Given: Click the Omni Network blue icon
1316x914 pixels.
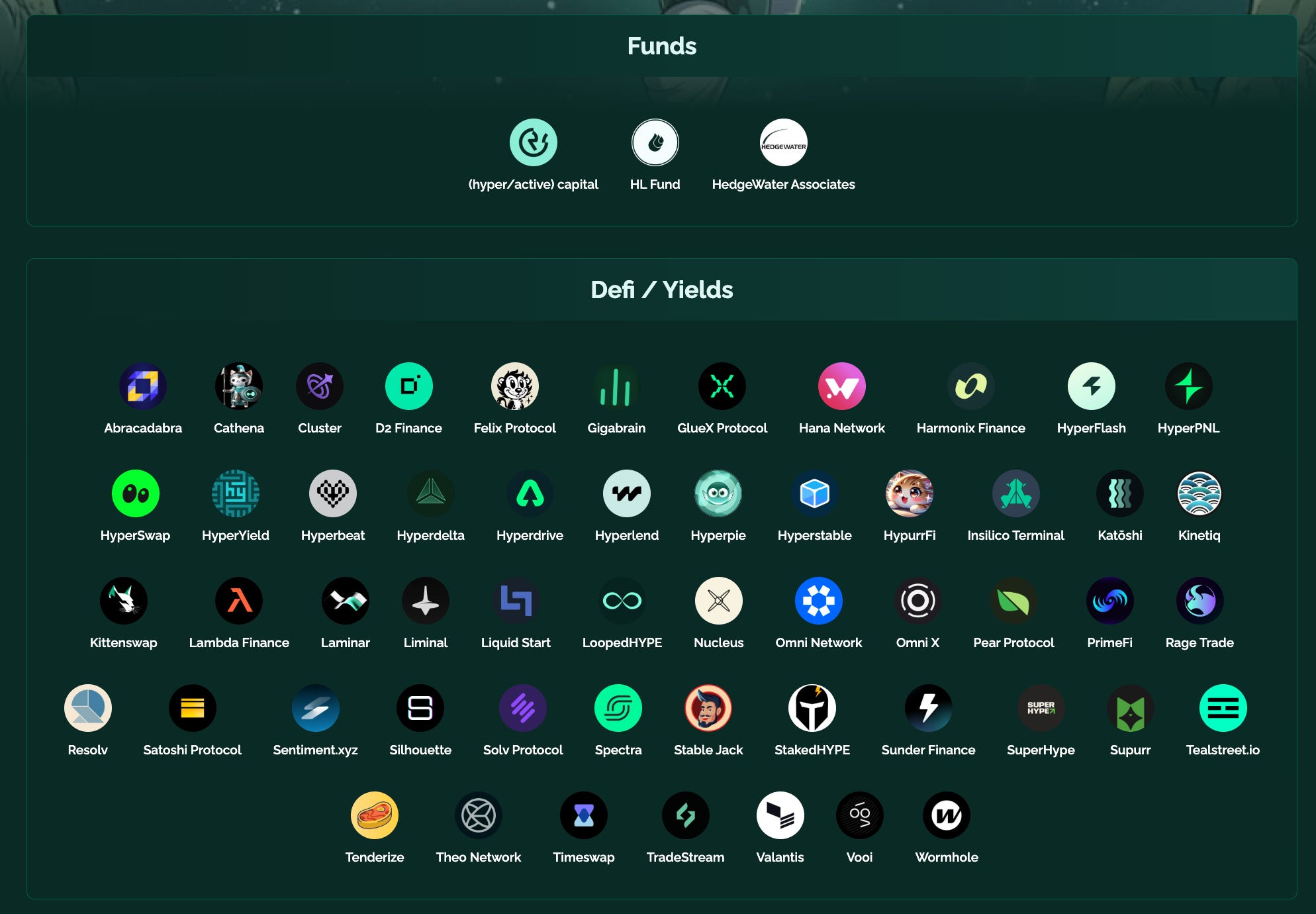Looking at the screenshot, I should coord(819,601).
